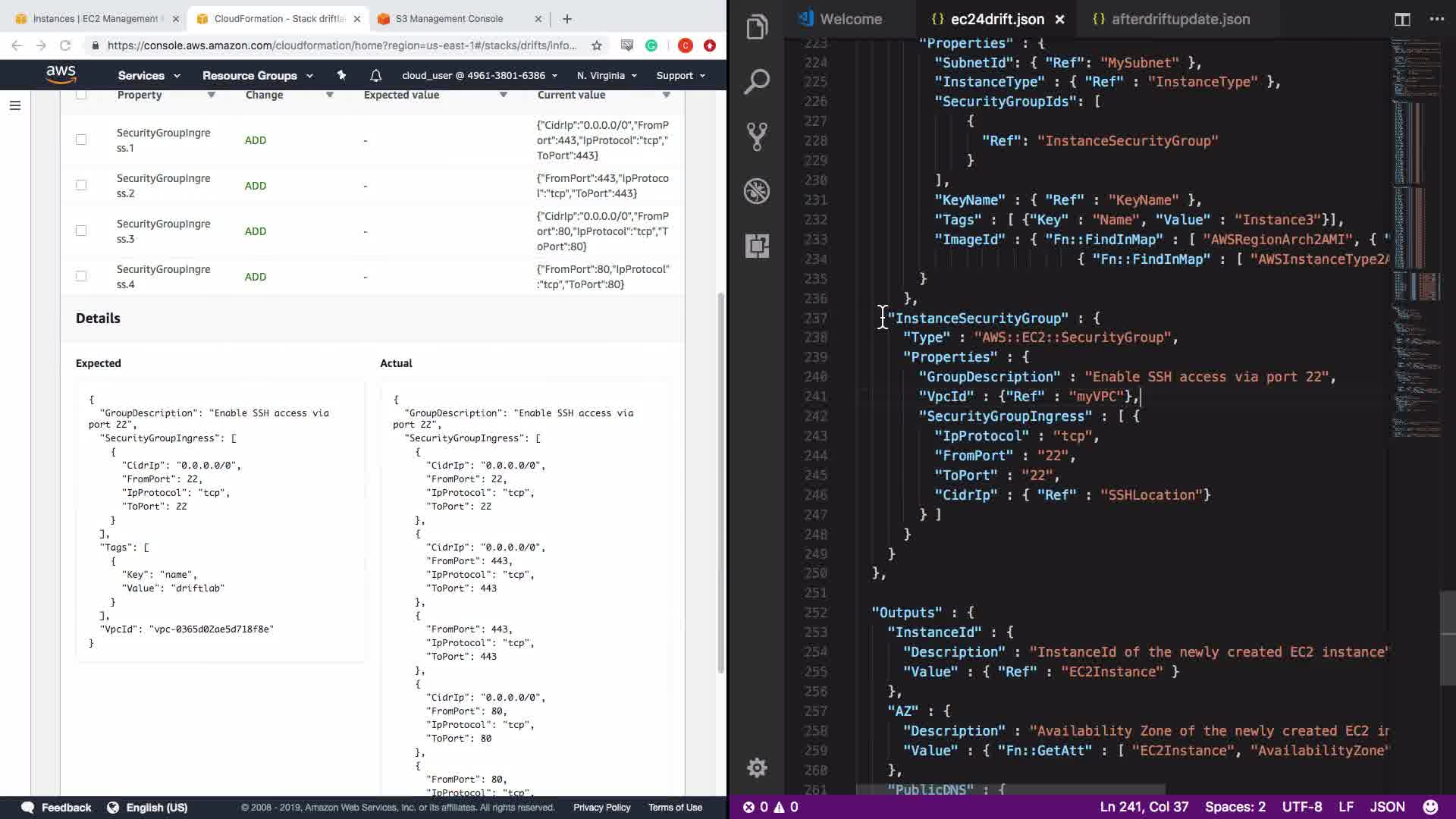
Task: Toggle the select-all checkbox in the table header
Action: (81, 95)
